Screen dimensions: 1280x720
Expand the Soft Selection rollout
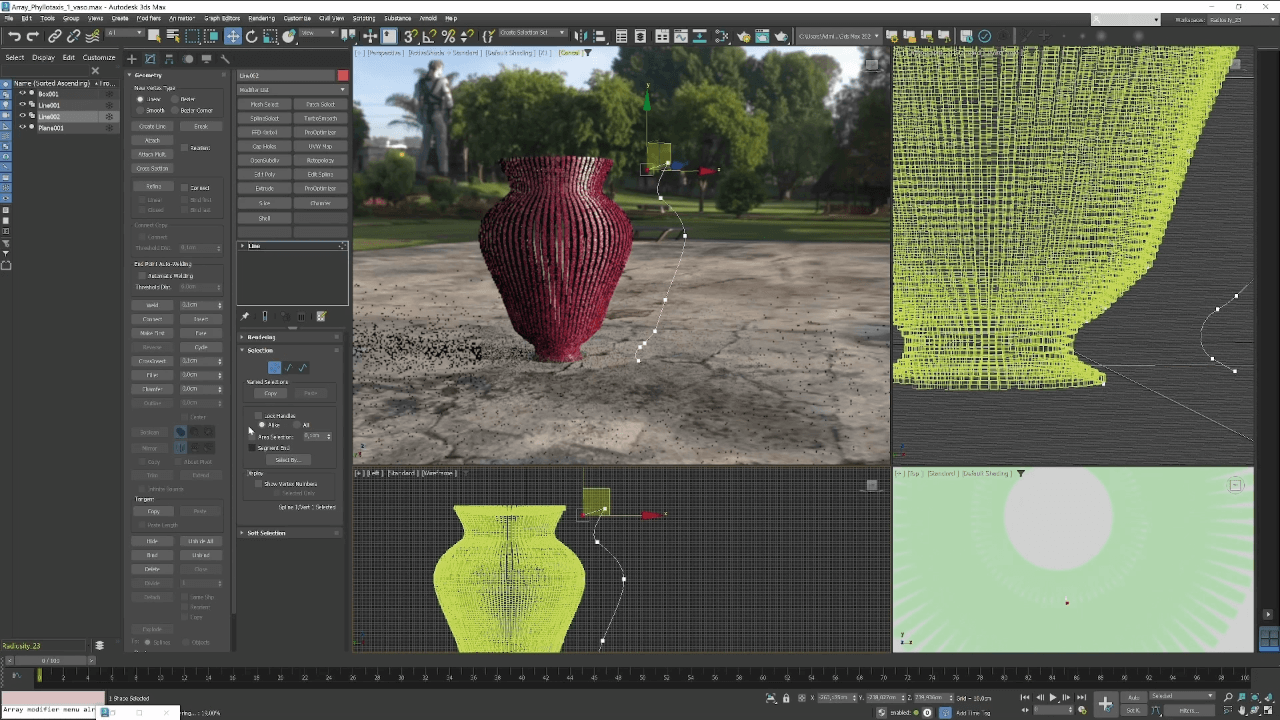tap(266, 533)
